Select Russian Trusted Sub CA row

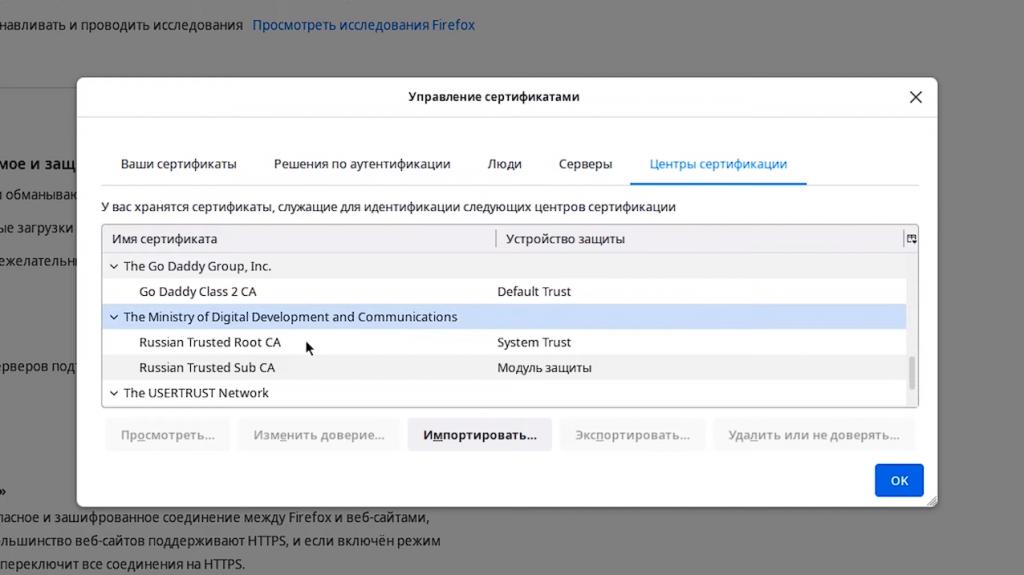[504, 368]
